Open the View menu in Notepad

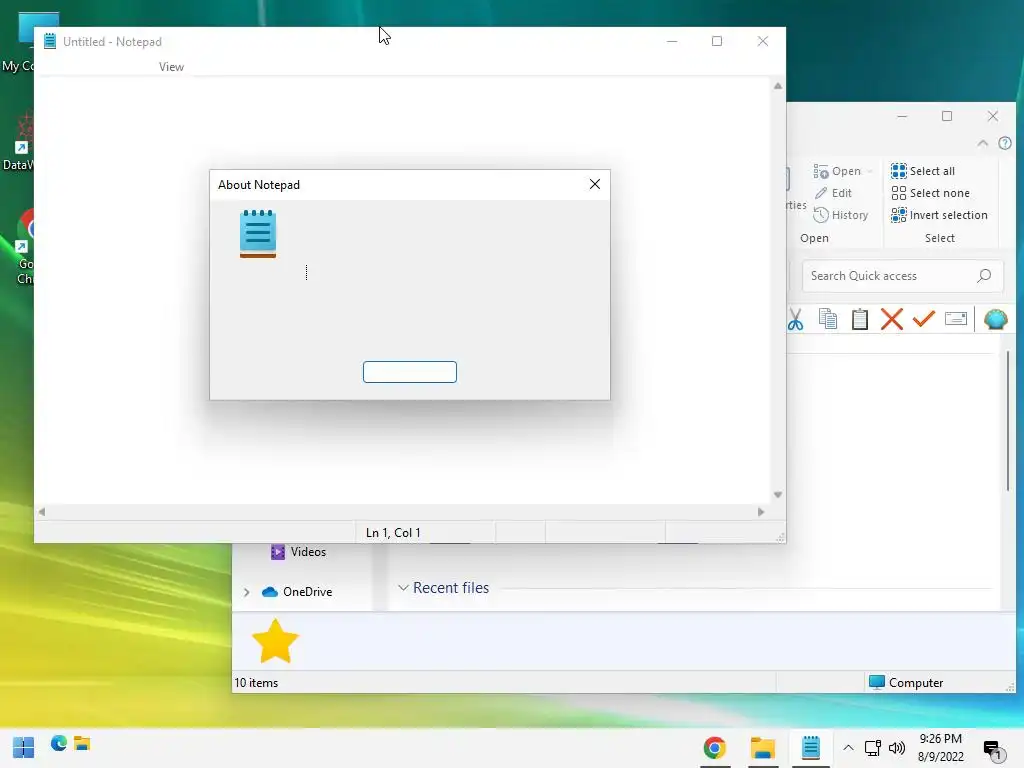click(x=171, y=67)
